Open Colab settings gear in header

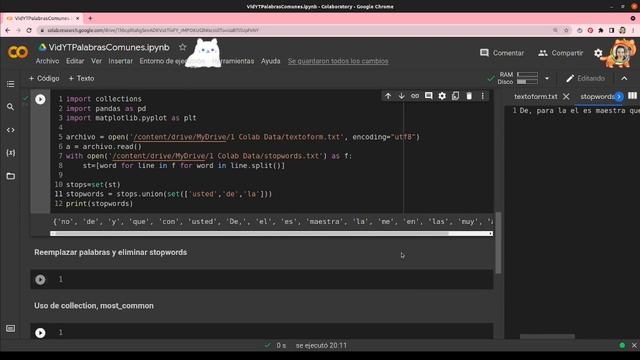[598, 53]
